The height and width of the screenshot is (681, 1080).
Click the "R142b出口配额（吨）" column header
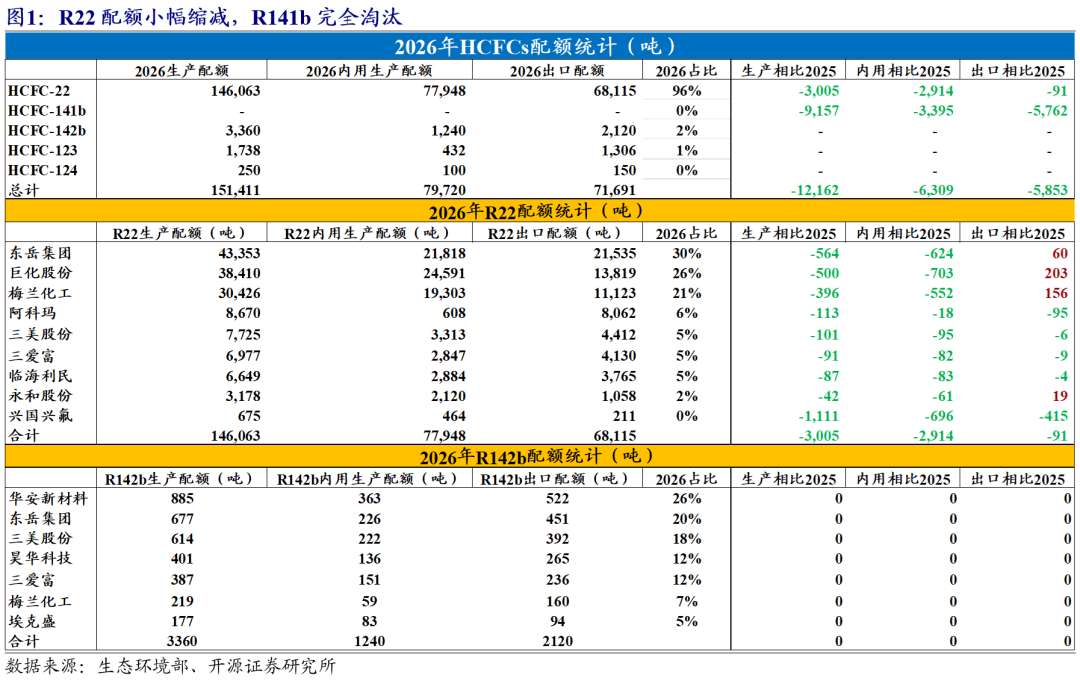(x=556, y=479)
